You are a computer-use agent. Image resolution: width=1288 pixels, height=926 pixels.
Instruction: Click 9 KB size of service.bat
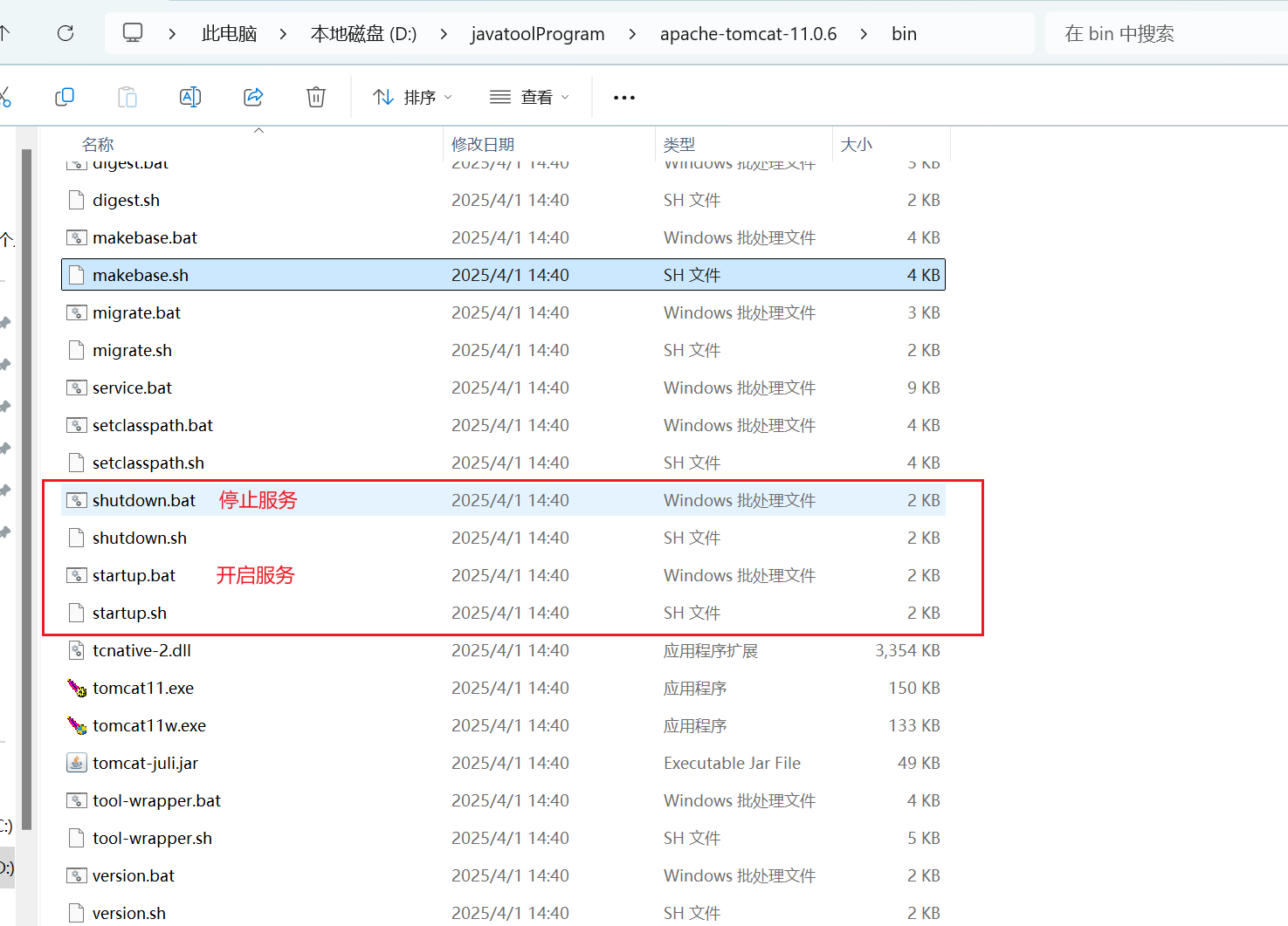click(924, 388)
